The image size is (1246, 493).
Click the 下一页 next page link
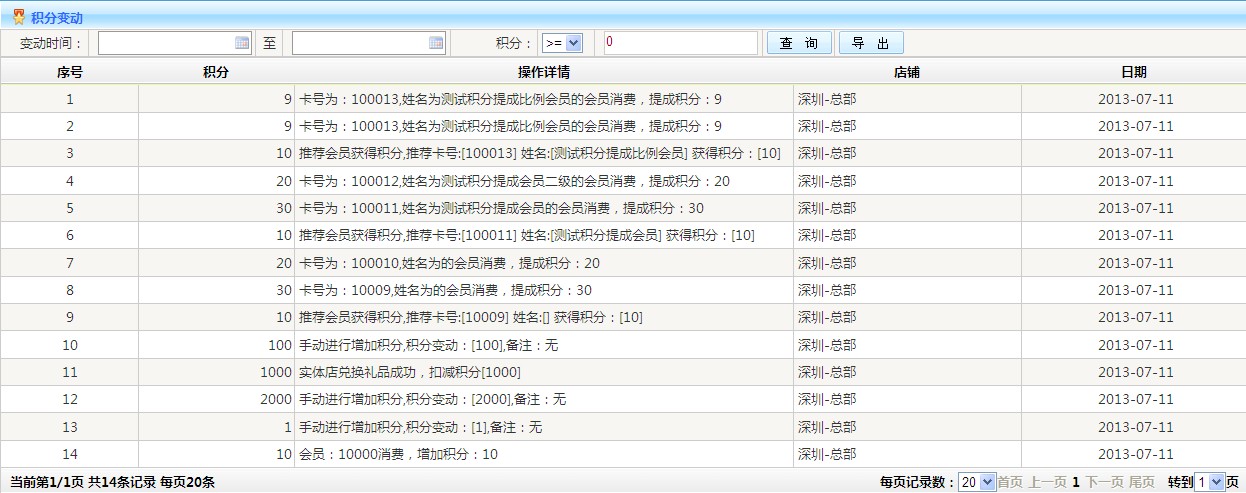(x=1105, y=482)
